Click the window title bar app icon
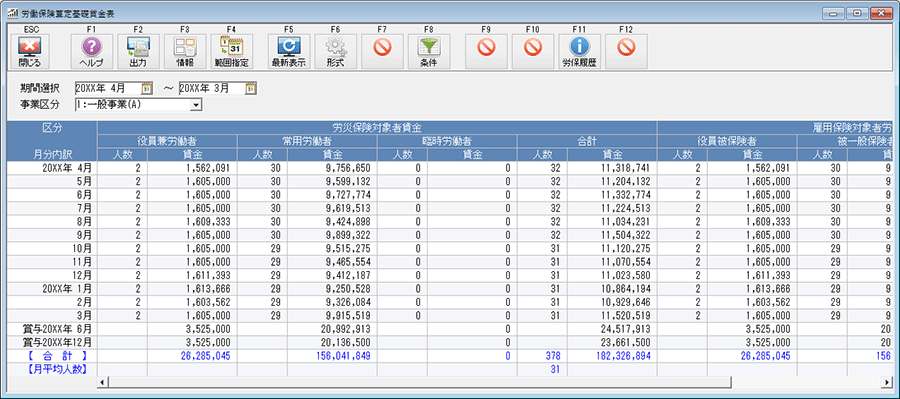 pyautogui.click(x=13, y=13)
